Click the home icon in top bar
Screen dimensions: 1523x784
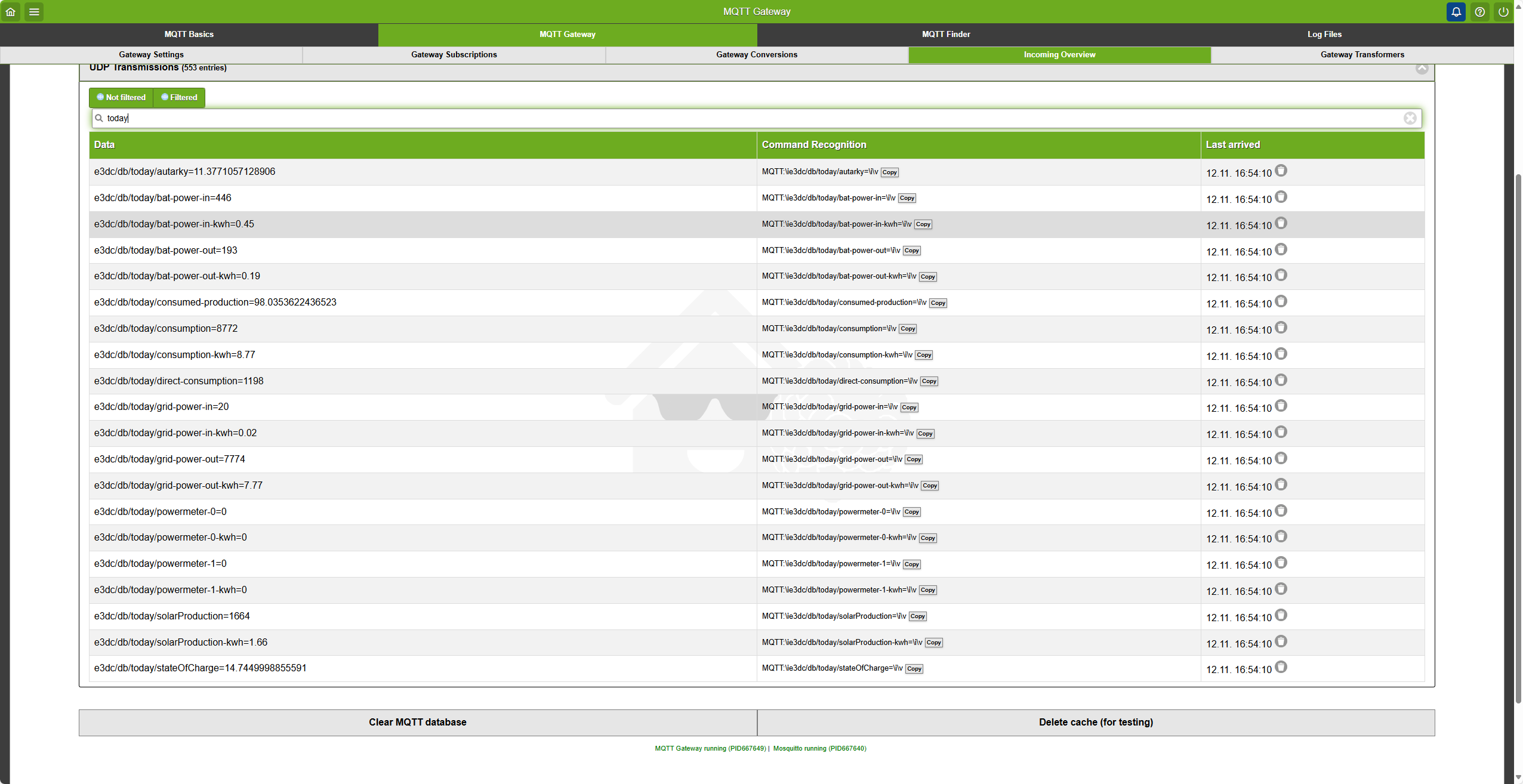(11, 11)
